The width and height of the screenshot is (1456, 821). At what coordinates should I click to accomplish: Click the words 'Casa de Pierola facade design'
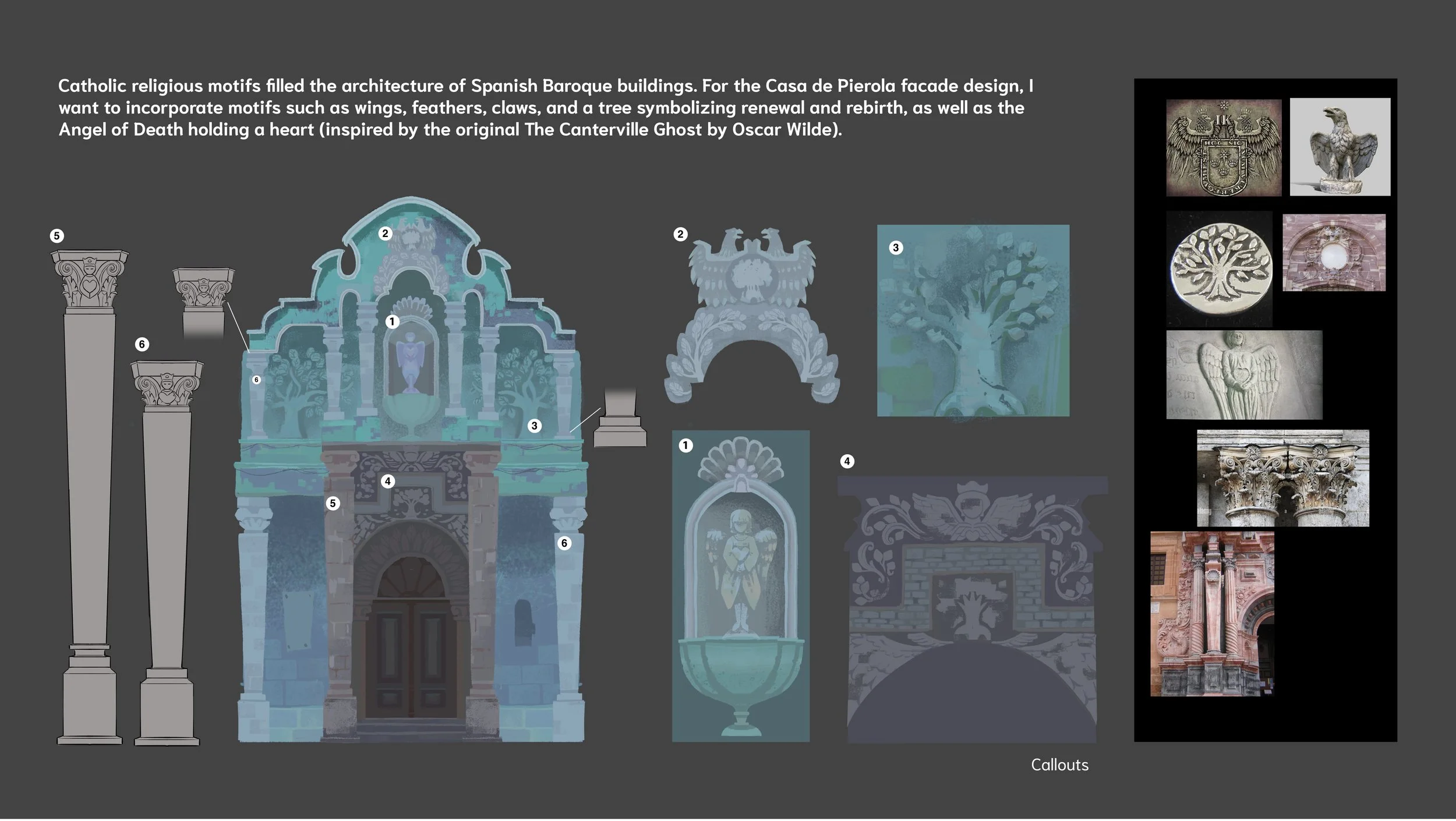coord(894,86)
